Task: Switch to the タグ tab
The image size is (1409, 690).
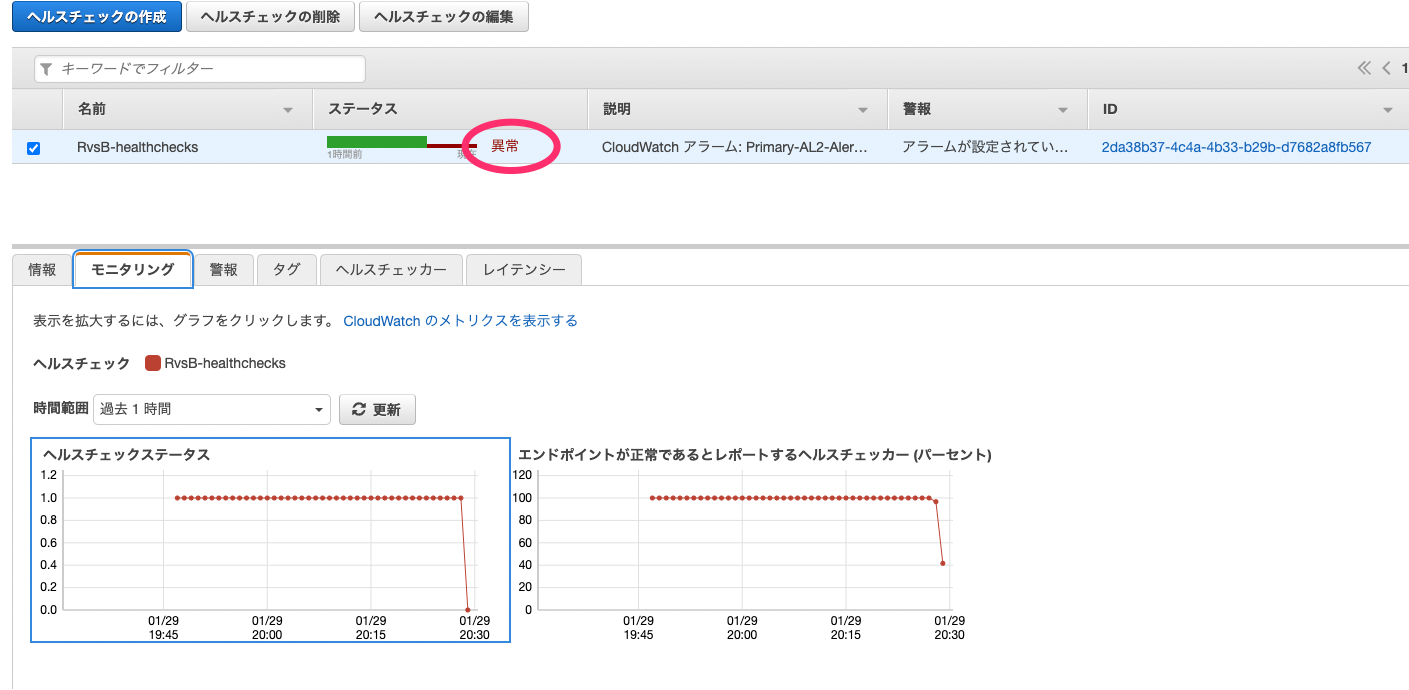Action: tap(286, 269)
